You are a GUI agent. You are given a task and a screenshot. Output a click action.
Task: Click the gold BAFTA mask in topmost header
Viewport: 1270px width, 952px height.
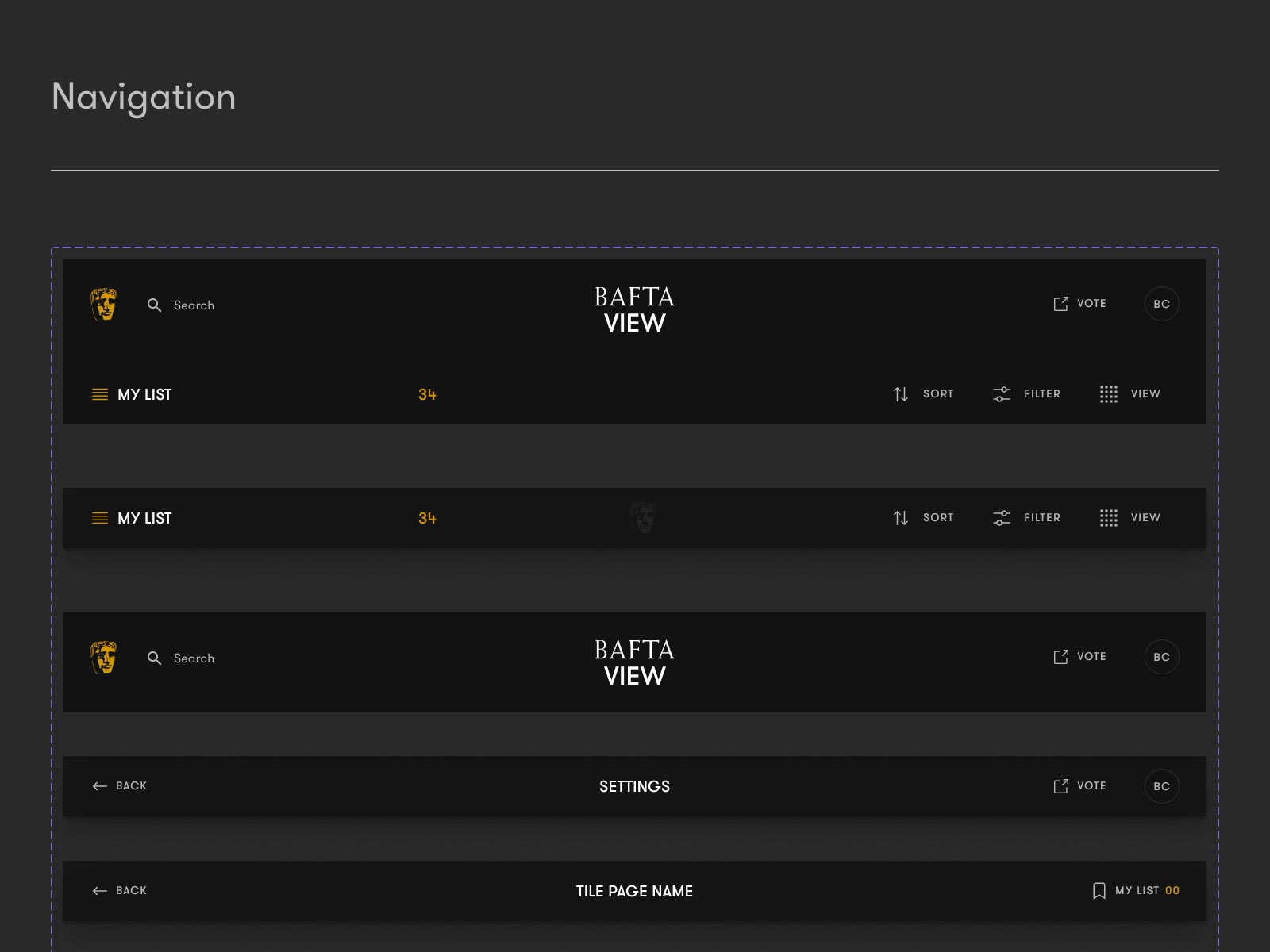coord(104,305)
